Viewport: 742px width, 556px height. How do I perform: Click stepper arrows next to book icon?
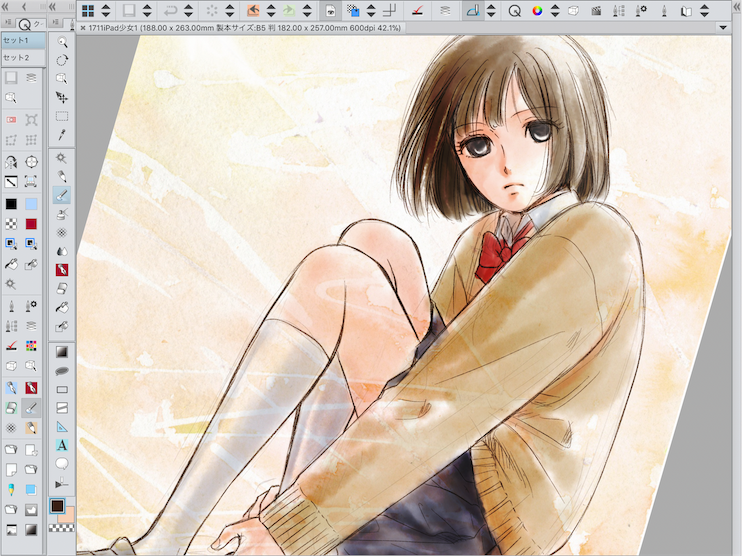click(x=704, y=10)
